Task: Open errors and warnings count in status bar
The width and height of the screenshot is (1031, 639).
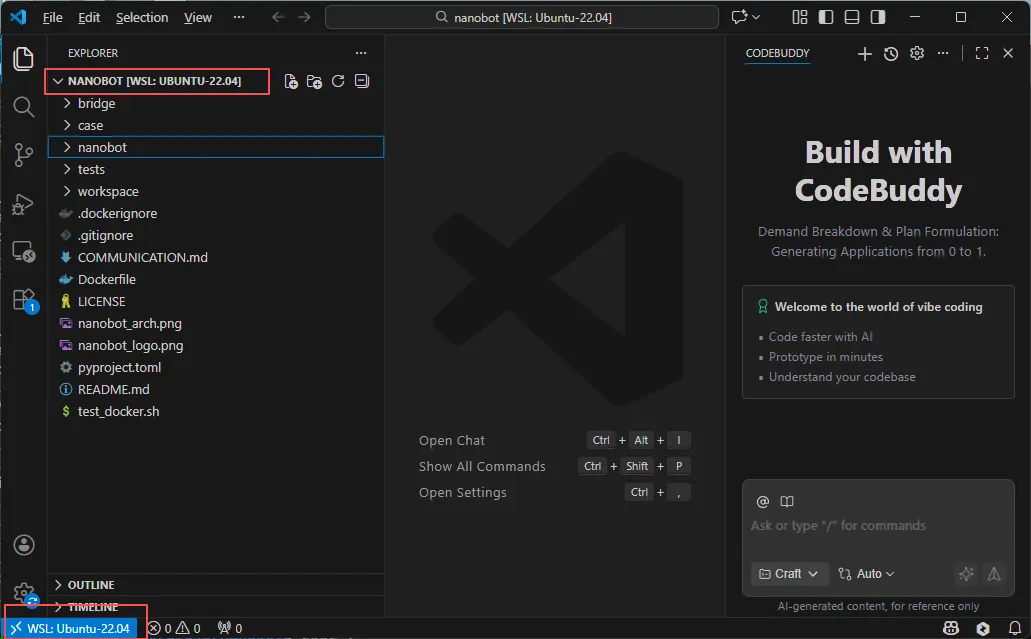Action: [174, 628]
